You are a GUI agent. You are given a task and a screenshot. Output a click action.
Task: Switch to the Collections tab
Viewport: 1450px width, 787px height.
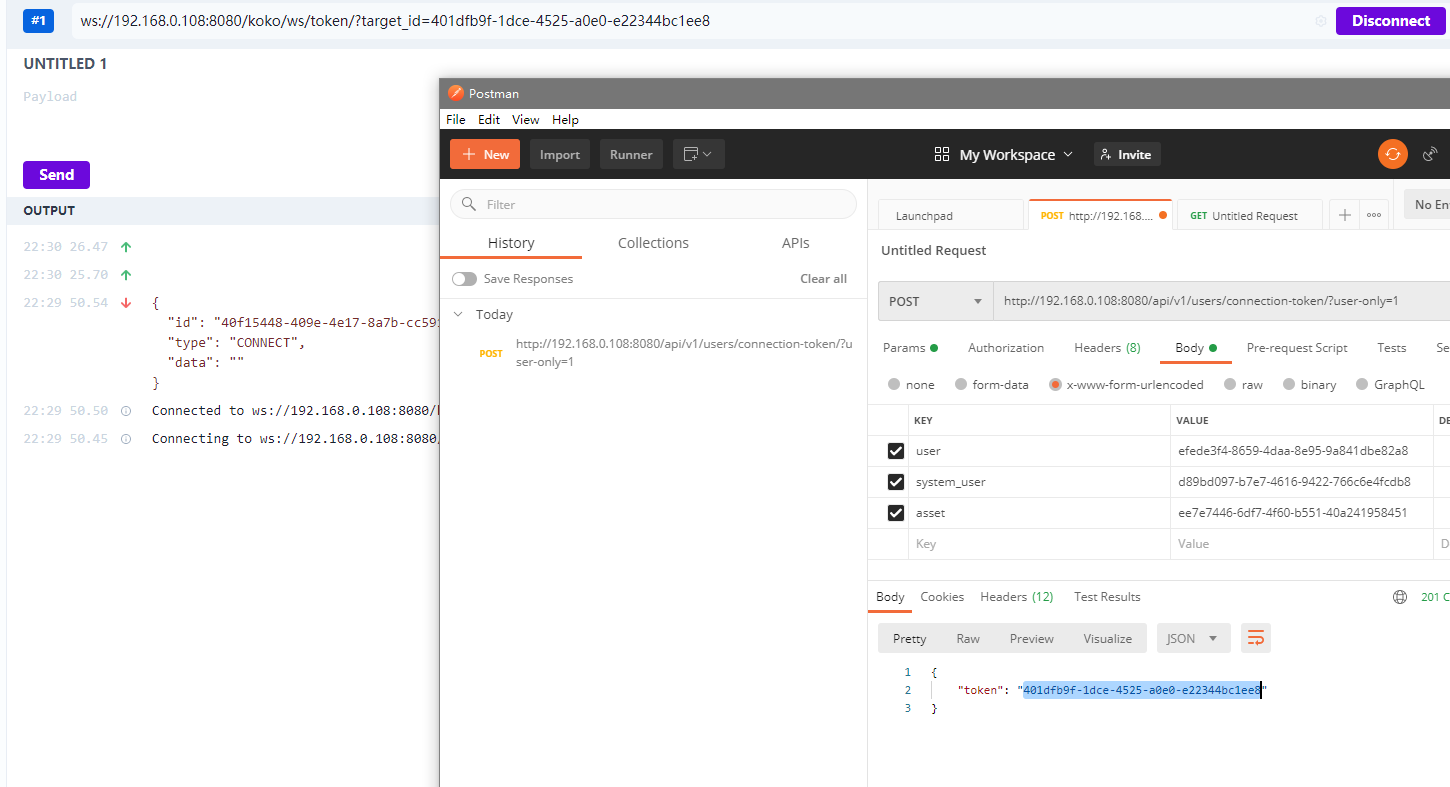[653, 243]
